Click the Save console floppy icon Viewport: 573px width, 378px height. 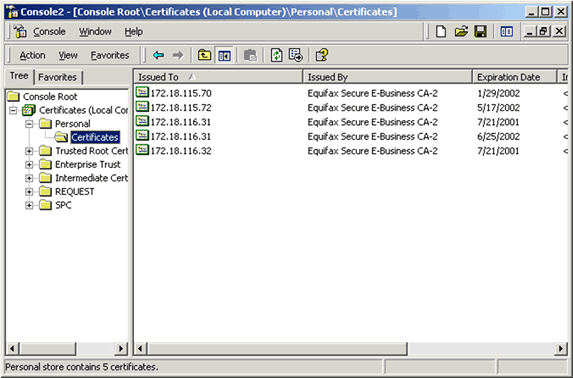pos(481,31)
